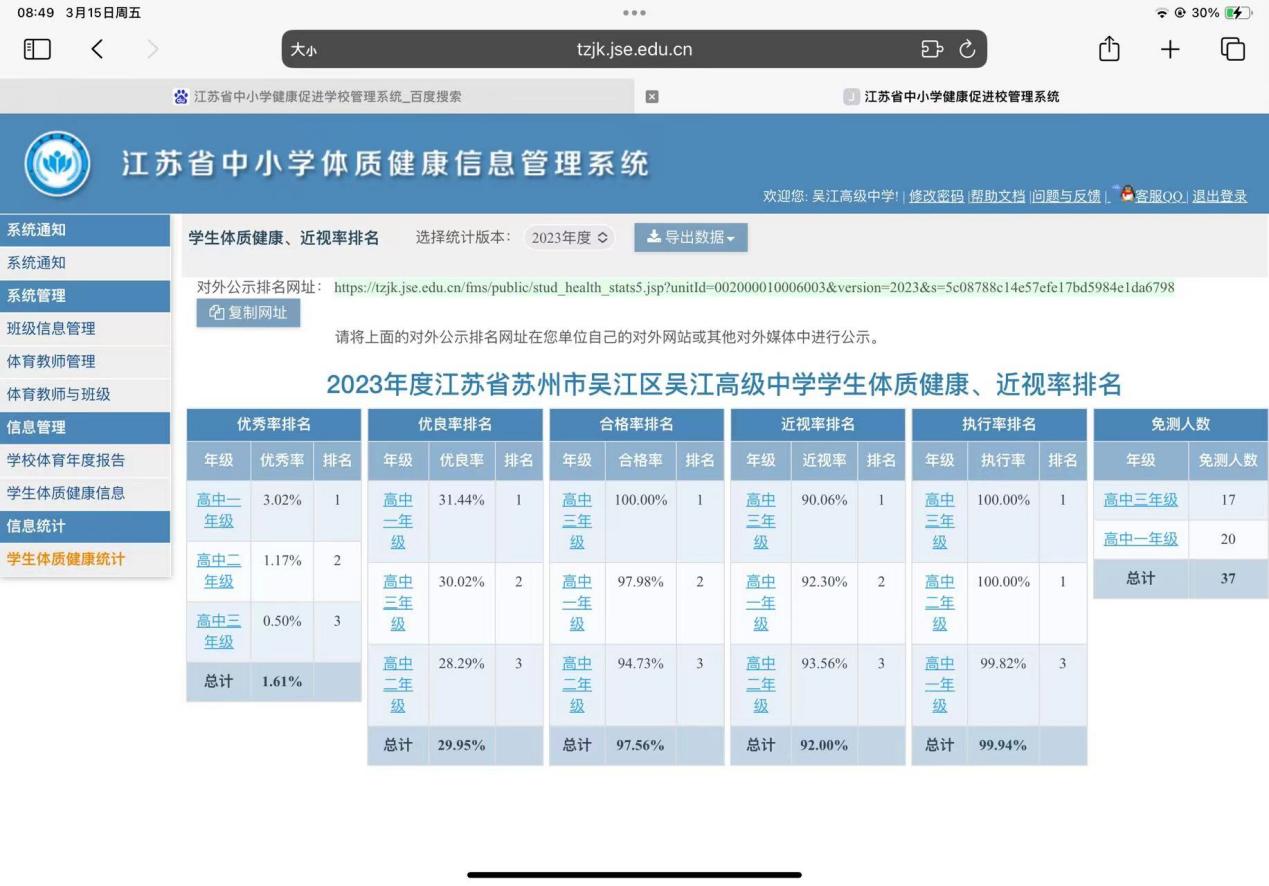This screenshot has height=886, width=1269.
Task: Click the 近视率排名 table header
Action: click(818, 424)
